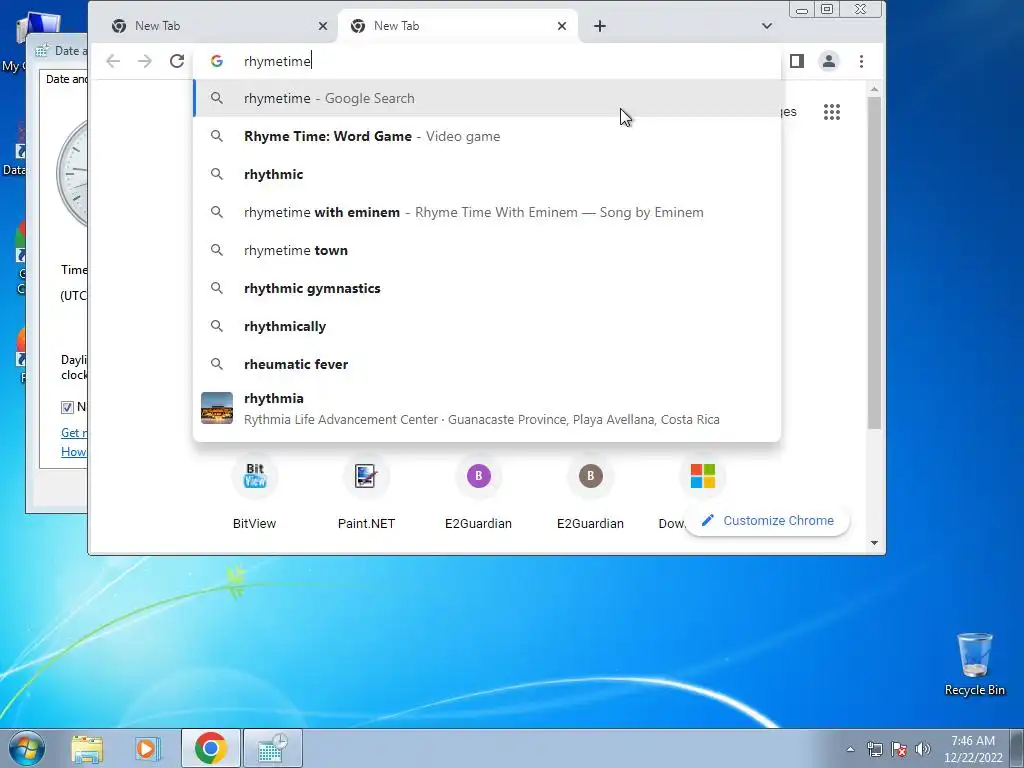Open the Chrome profile avatar
The image size is (1024, 768).
(829, 61)
